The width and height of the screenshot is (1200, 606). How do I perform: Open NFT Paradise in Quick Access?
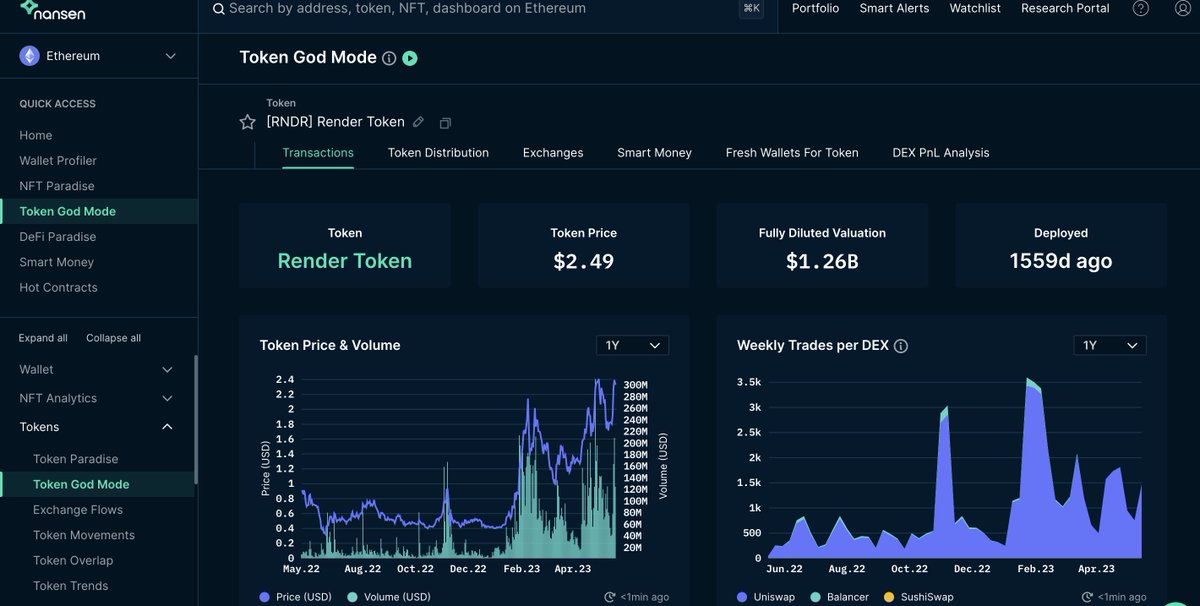pos(57,186)
